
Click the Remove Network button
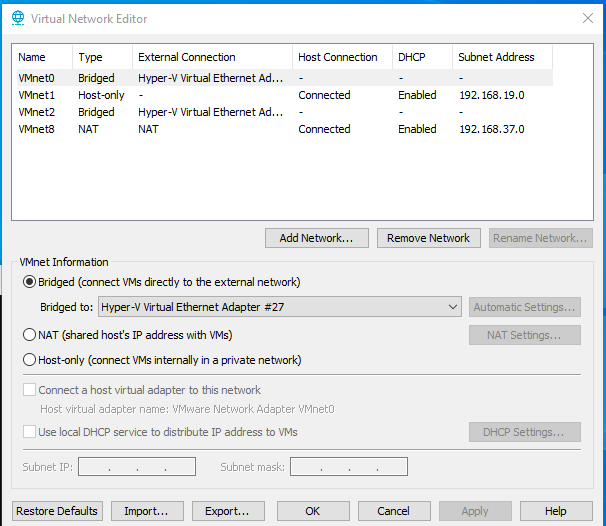[429, 238]
